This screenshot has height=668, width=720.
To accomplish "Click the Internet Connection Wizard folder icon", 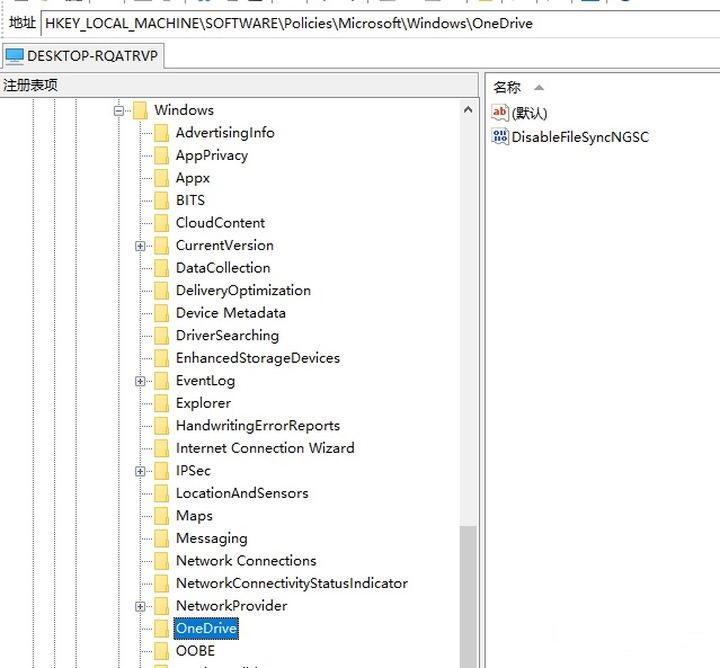I will (161, 448).
